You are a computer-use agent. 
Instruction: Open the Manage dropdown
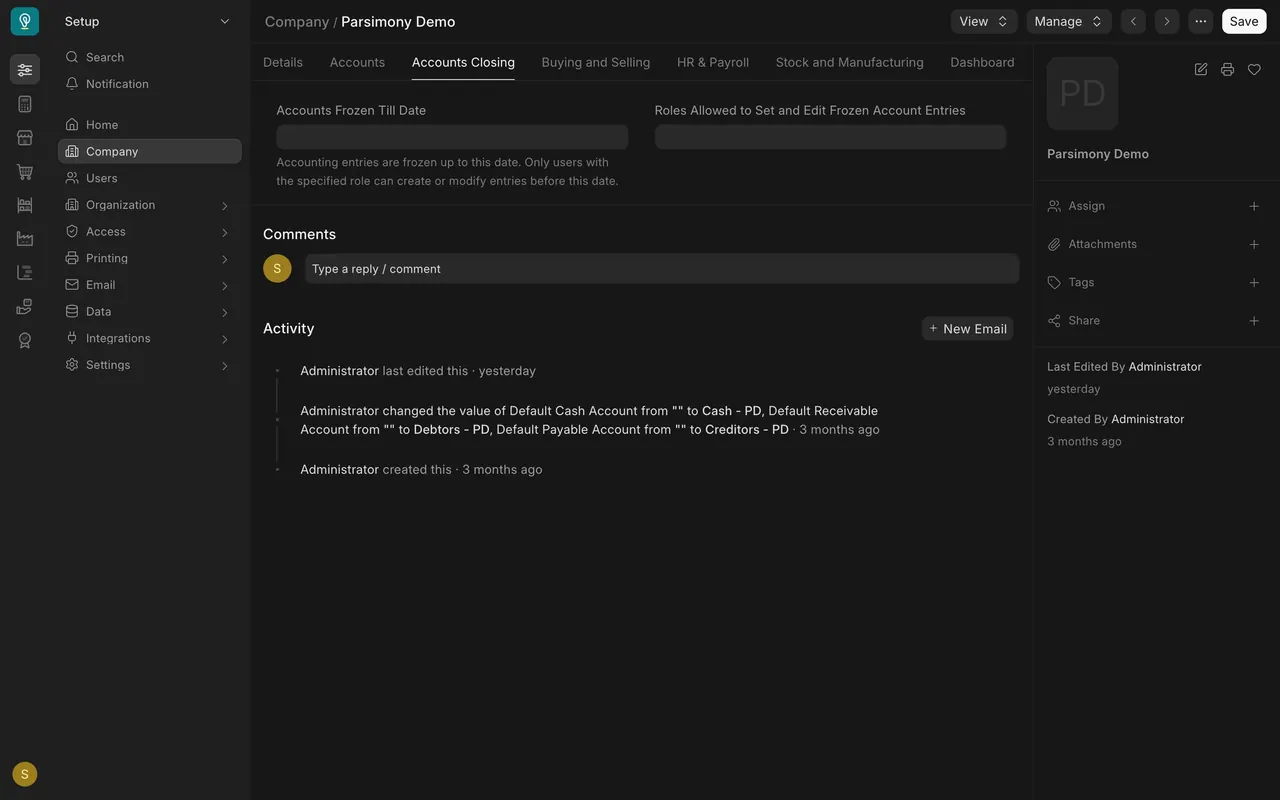[x=1069, y=21]
